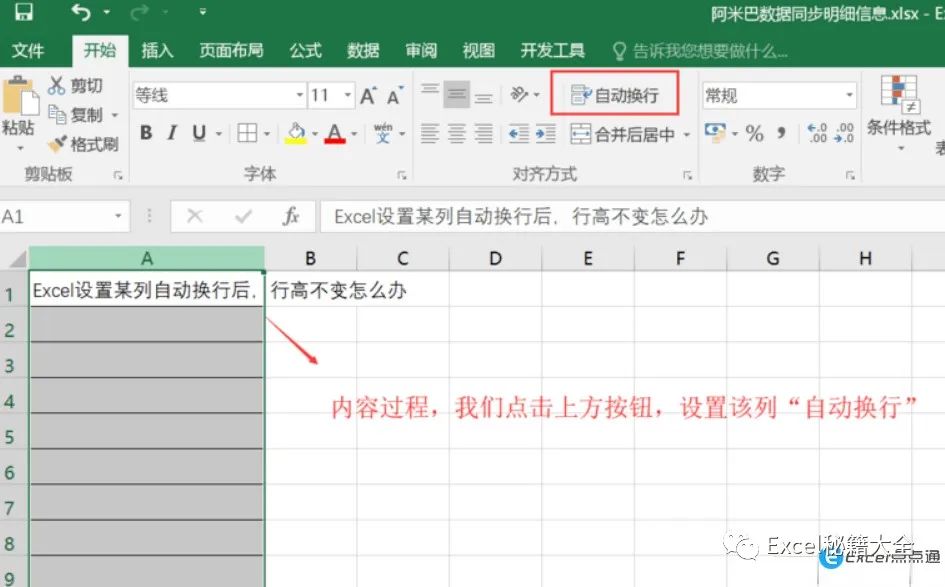945x587 pixels.
Task: Open the 数据 ribbon tab
Action: click(x=362, y=50)
